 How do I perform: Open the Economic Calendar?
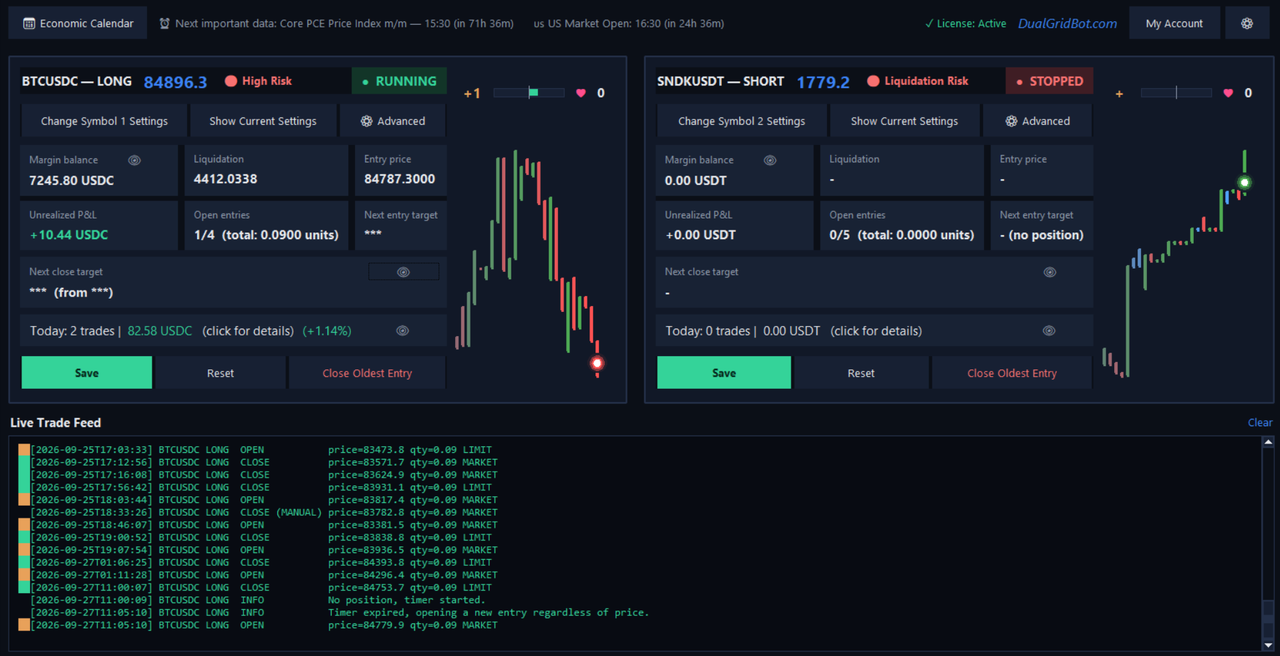[x=78, y=23]
